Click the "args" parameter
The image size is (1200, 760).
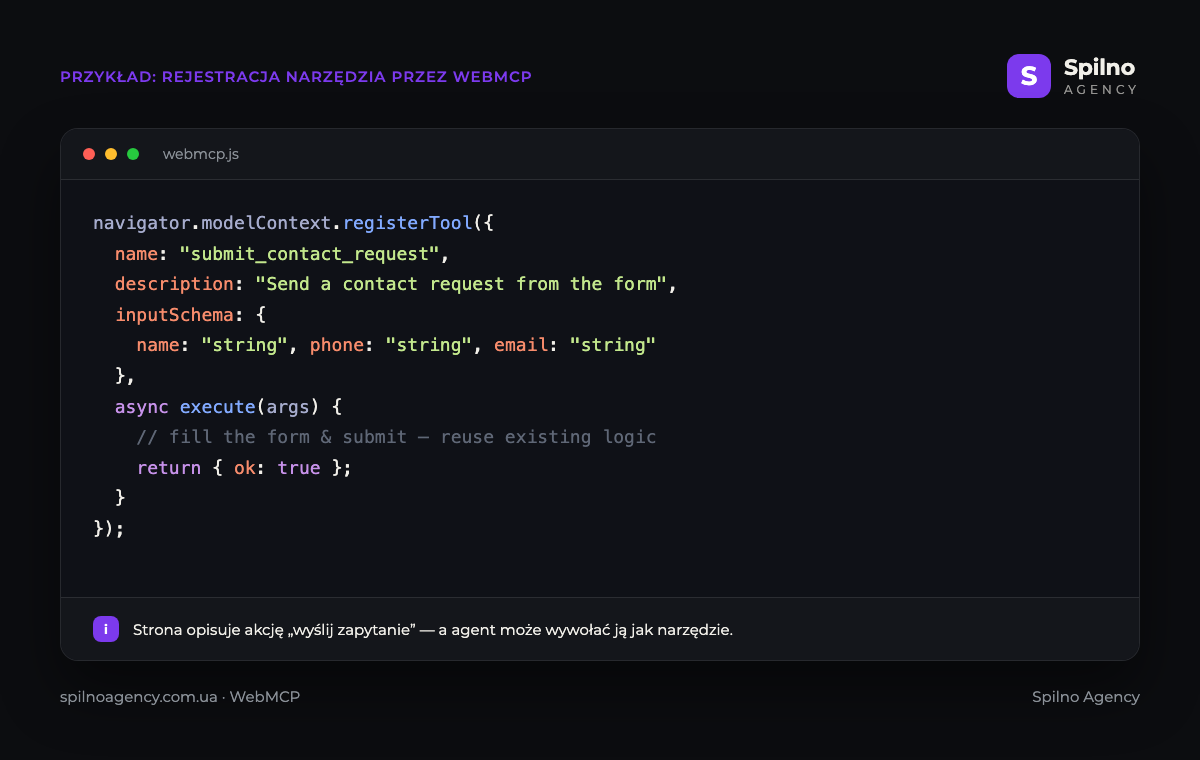point(288,407)
